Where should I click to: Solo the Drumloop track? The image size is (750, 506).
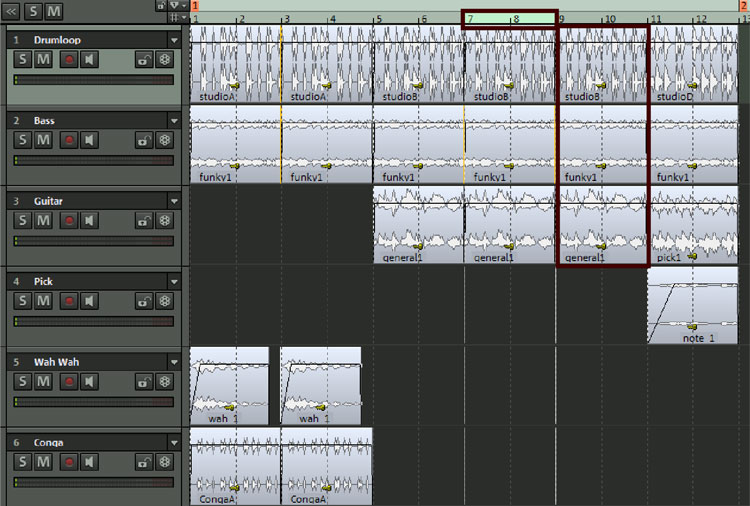point(22,60)
